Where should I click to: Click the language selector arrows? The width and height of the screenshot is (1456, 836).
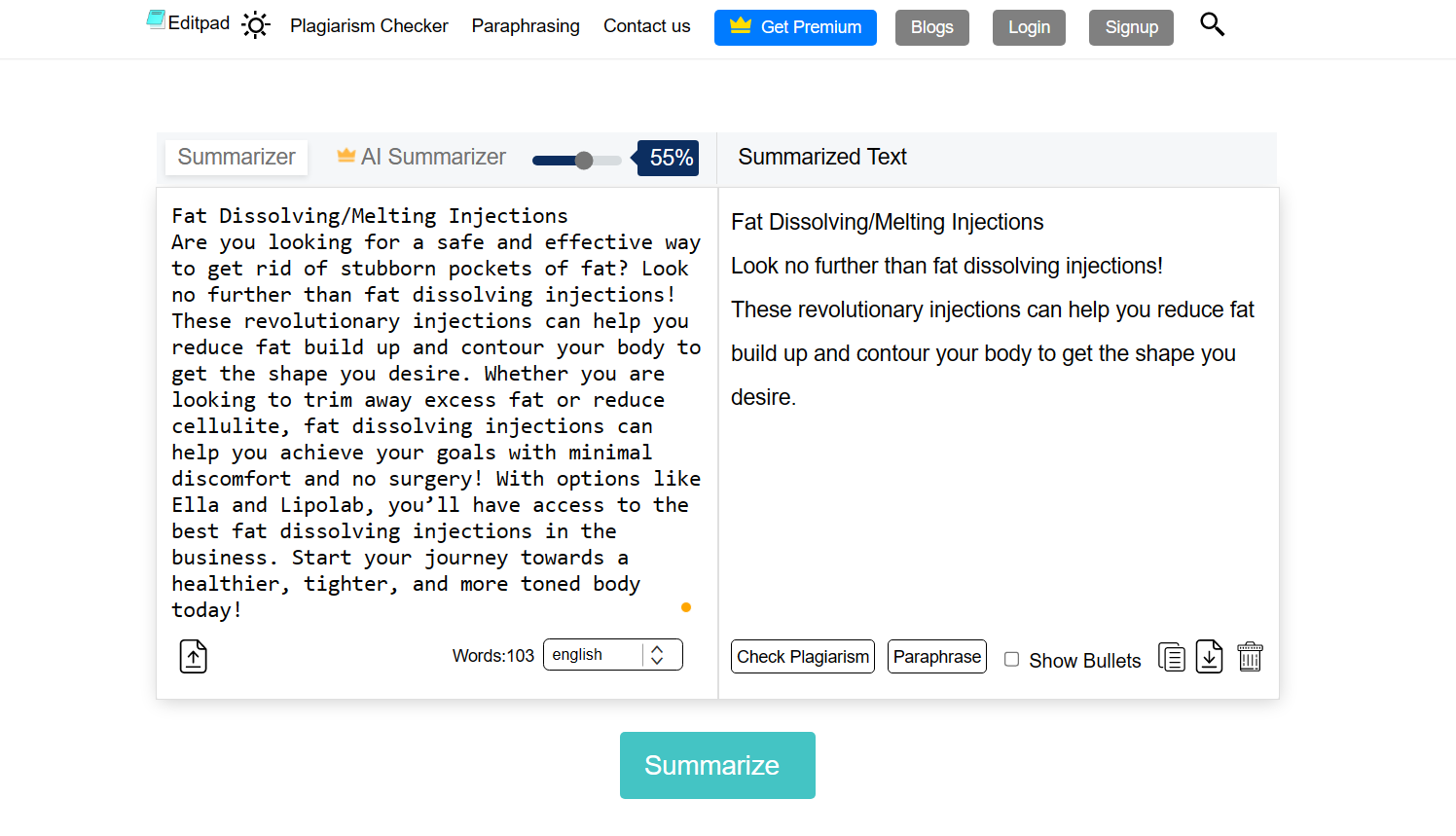658,655
